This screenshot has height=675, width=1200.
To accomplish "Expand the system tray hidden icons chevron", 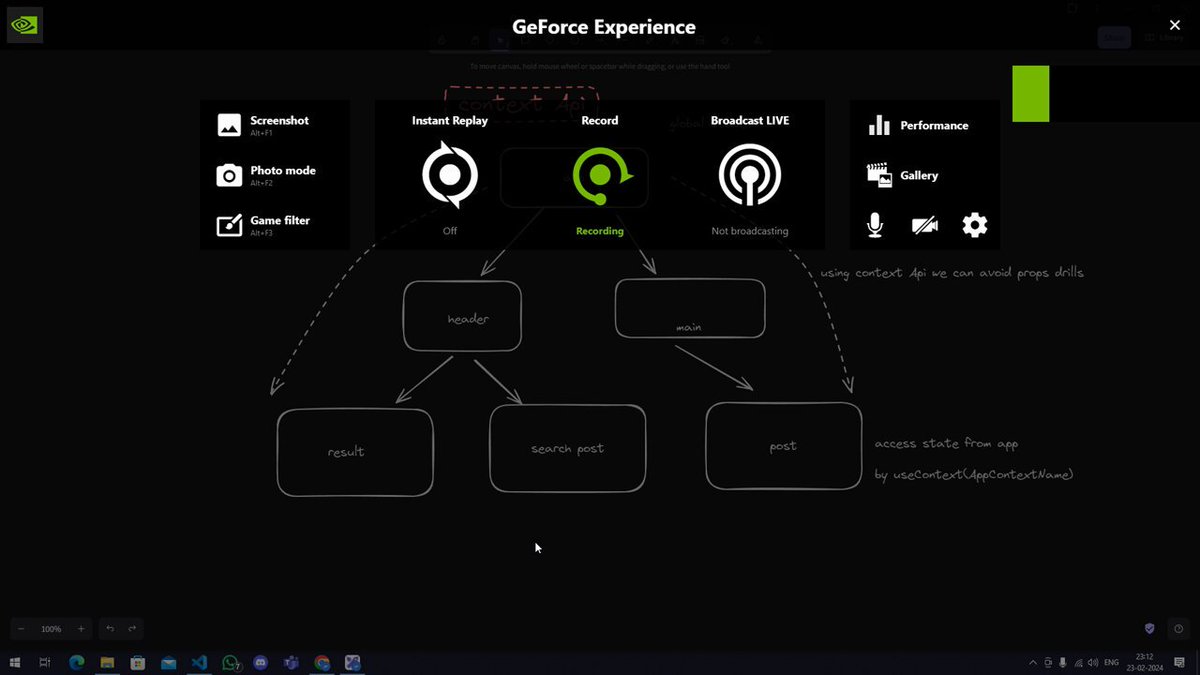I will pyautogui.click(x=1032, y=662).
